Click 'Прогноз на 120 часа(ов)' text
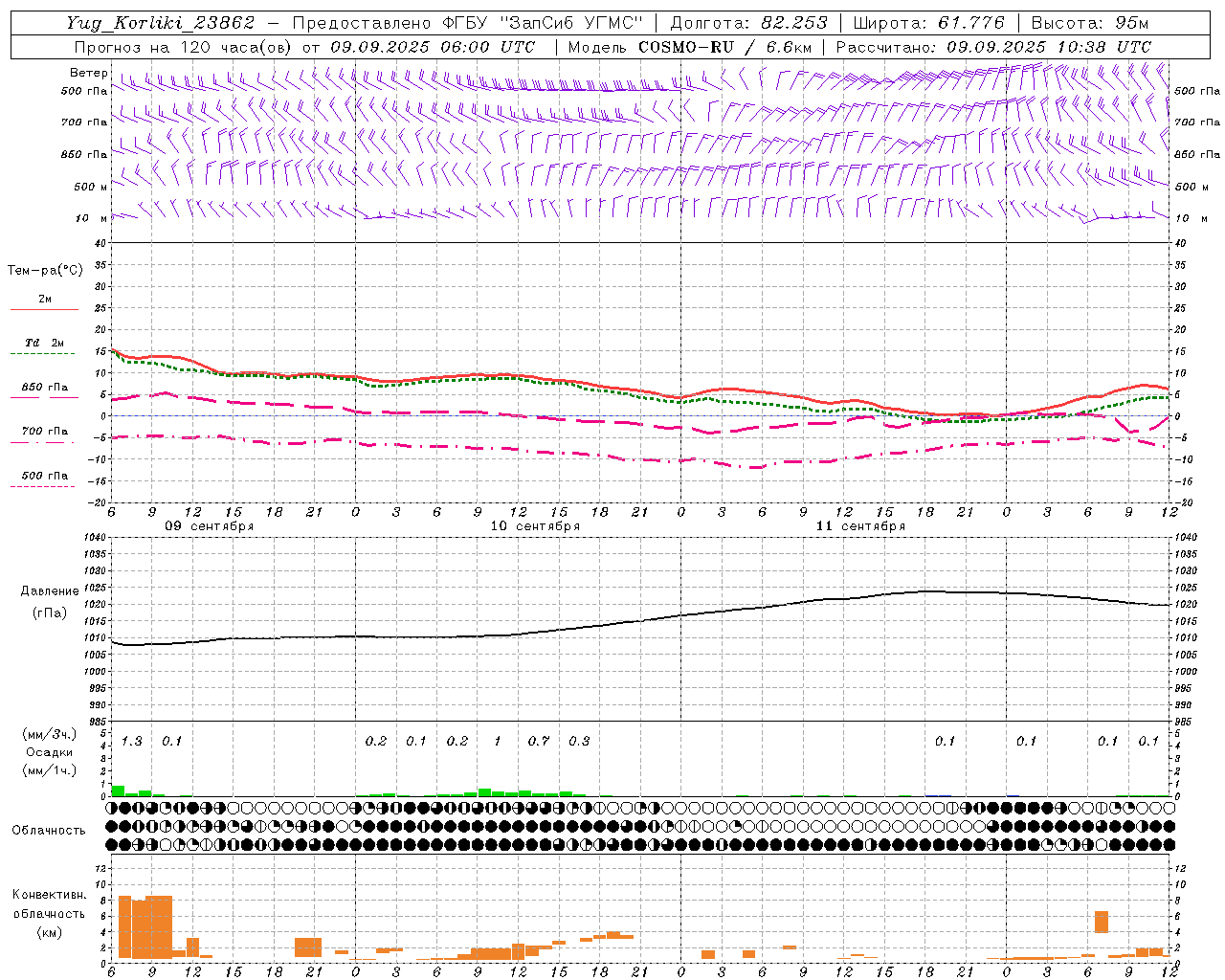 (x=185, y=47)
